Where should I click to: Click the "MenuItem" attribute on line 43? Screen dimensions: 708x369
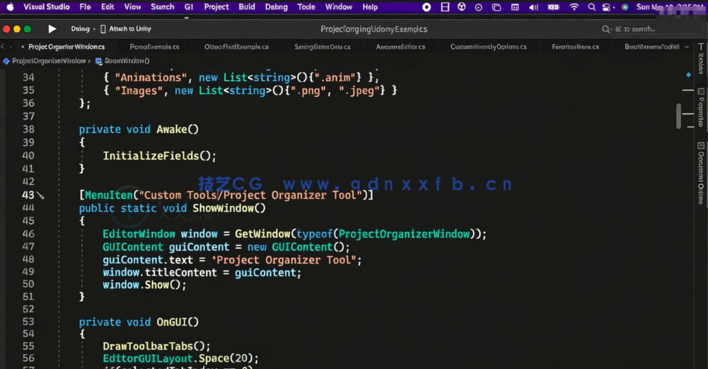pyautogui.click(x=109, y=195)
